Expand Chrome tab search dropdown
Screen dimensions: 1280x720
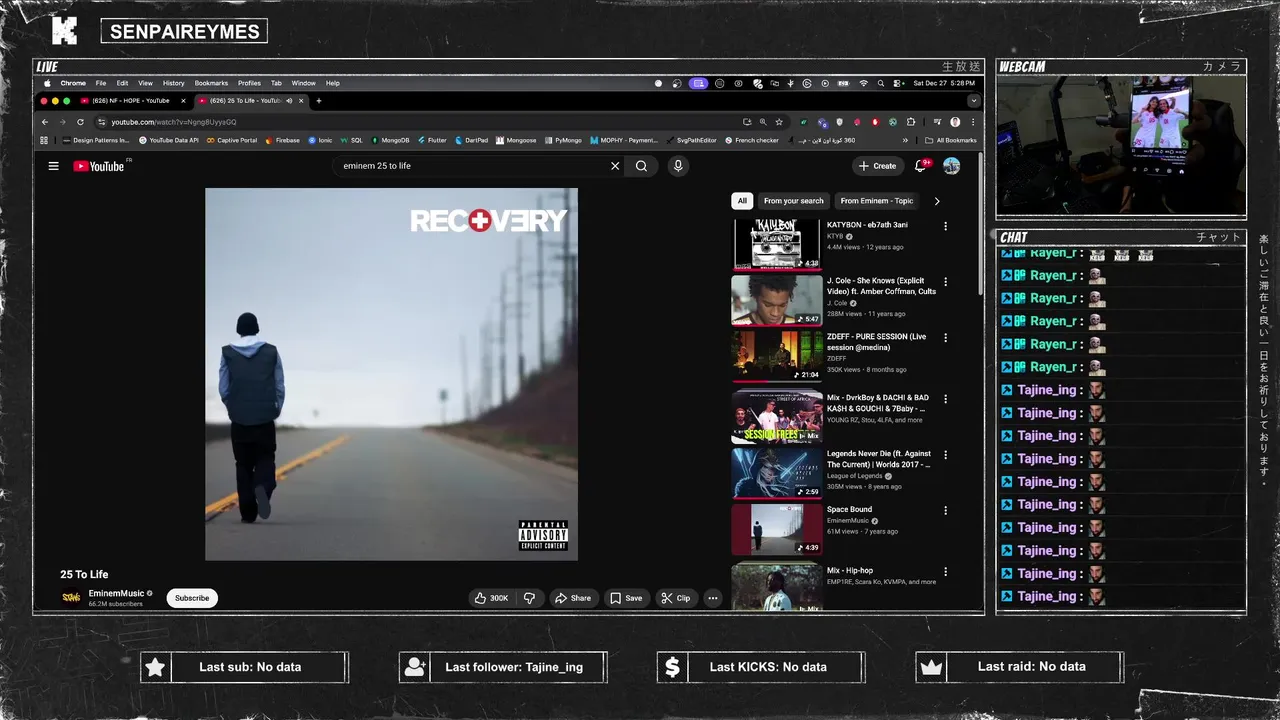tap(973, 101)
